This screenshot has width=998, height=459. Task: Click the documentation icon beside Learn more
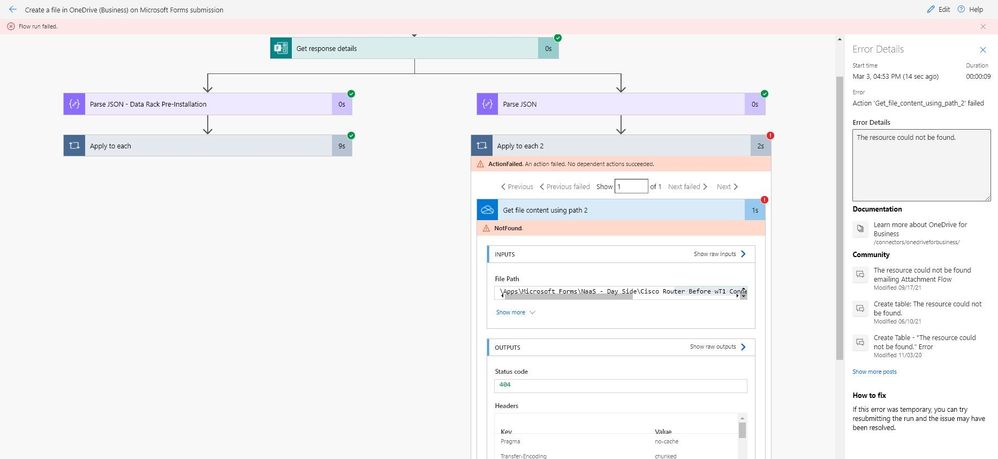click(x=860, y=229)
